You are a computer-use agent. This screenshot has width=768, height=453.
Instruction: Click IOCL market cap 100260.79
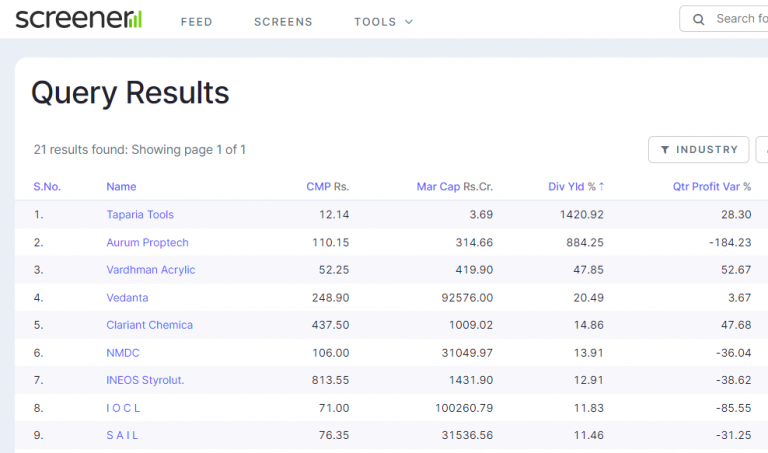click(464, 408)
